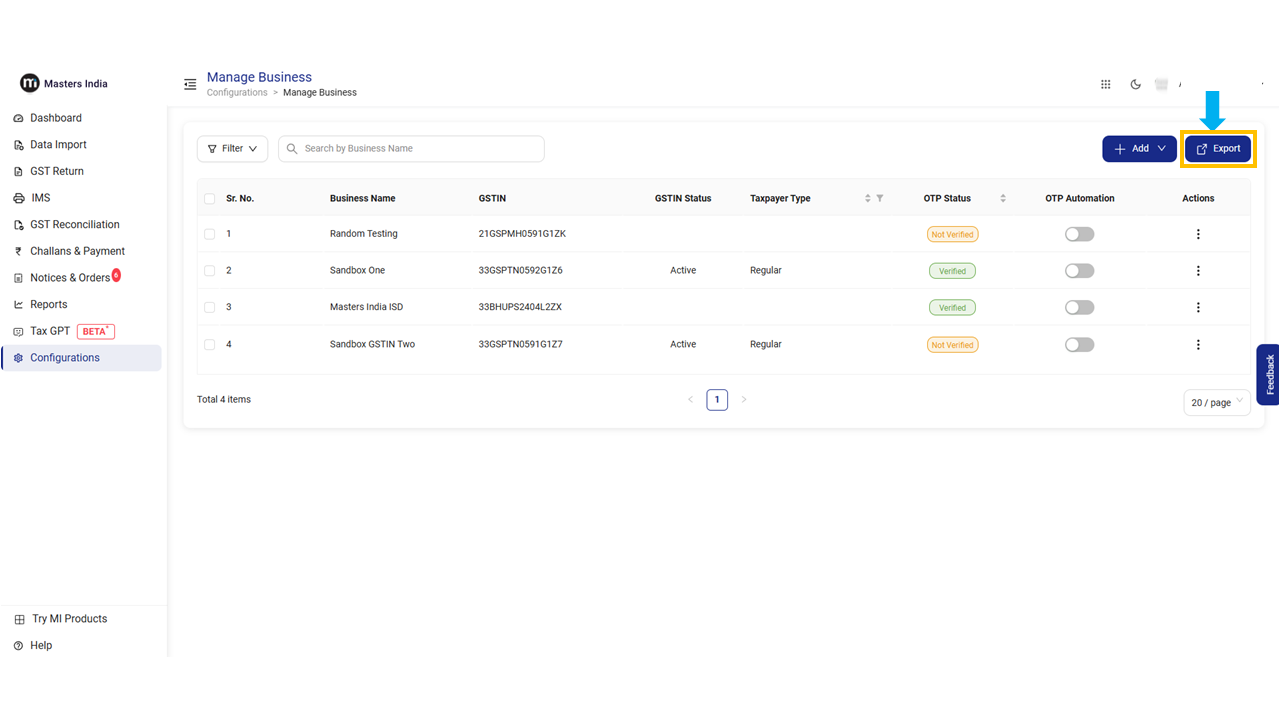Open the Filter dropdown
1280x720 pixels.
(232, 149)
